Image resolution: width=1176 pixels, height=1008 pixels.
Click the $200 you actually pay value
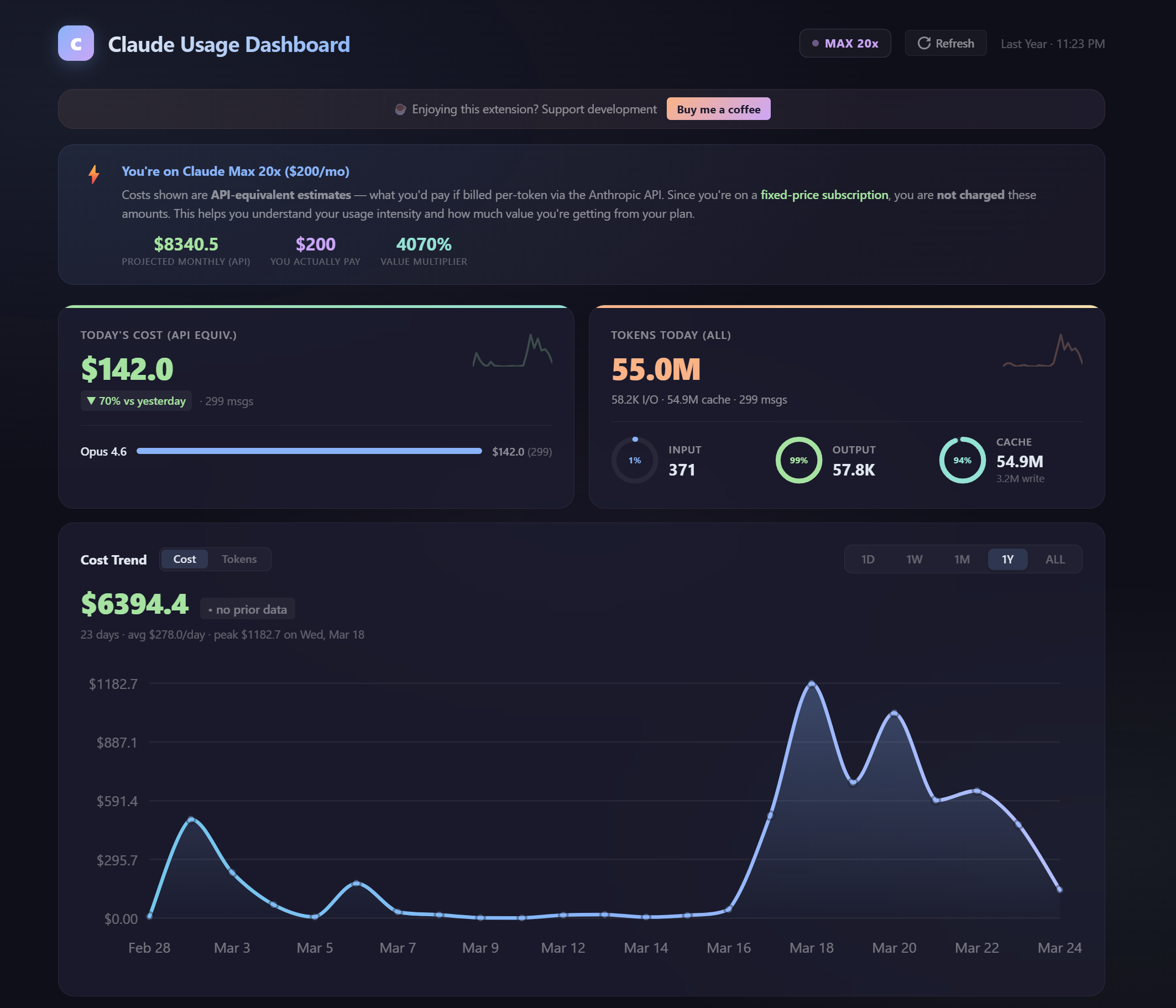316,244
